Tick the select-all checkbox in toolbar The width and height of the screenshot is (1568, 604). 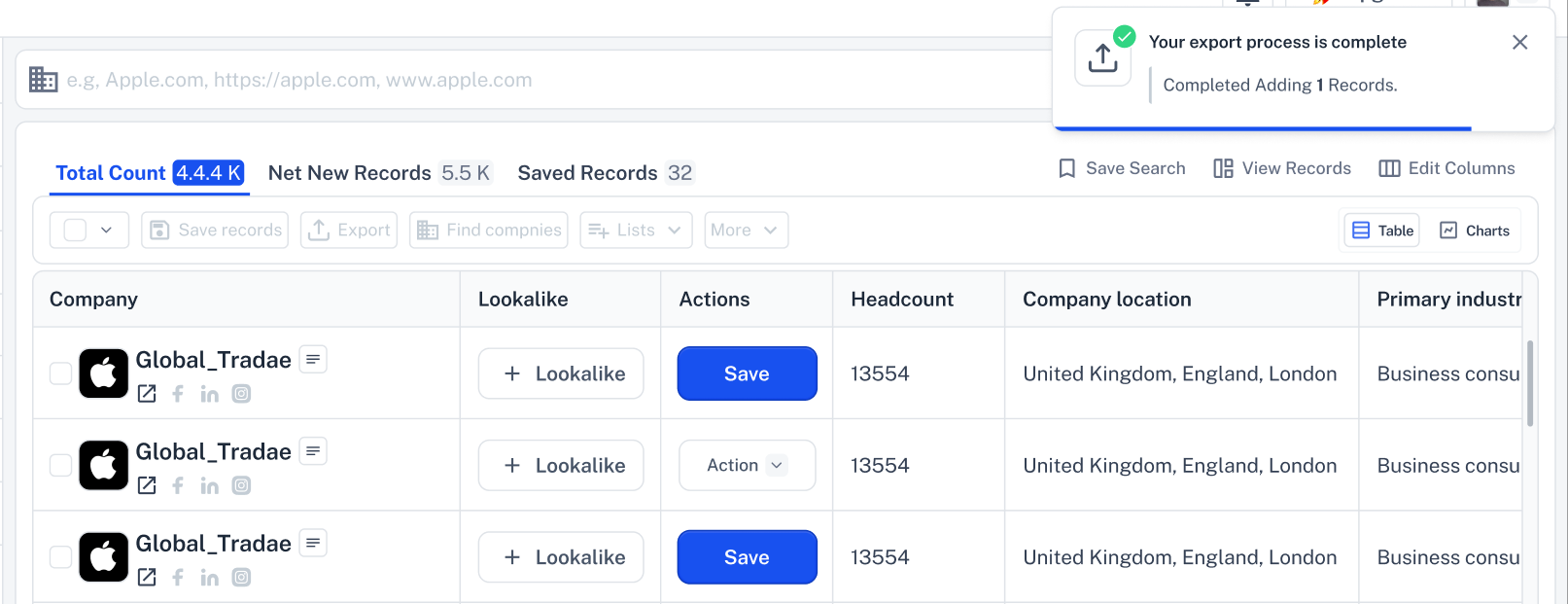75,231
